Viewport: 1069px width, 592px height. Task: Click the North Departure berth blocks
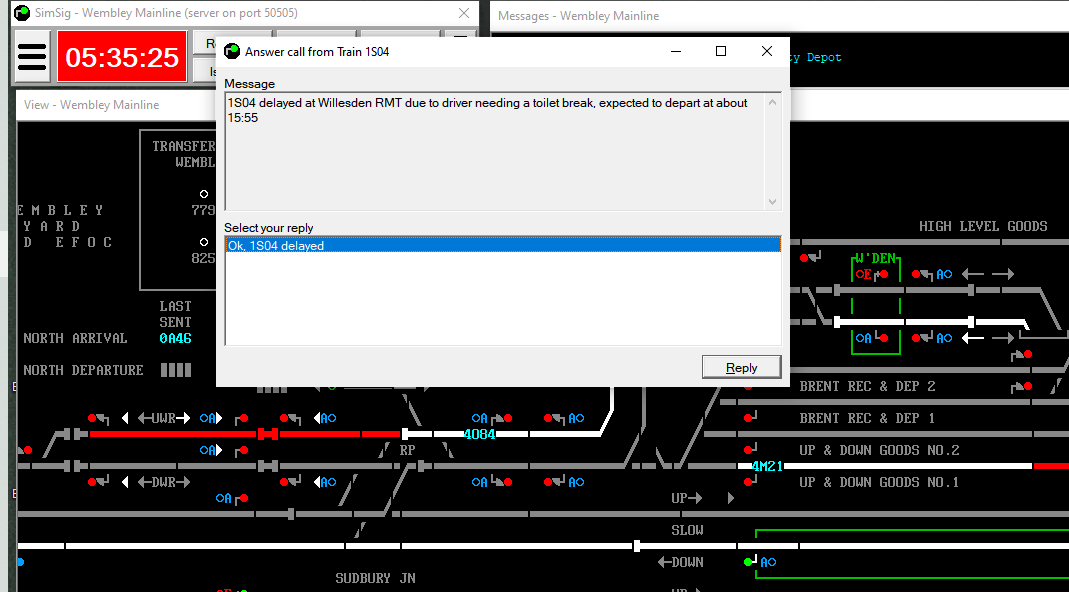pos(176,370)
